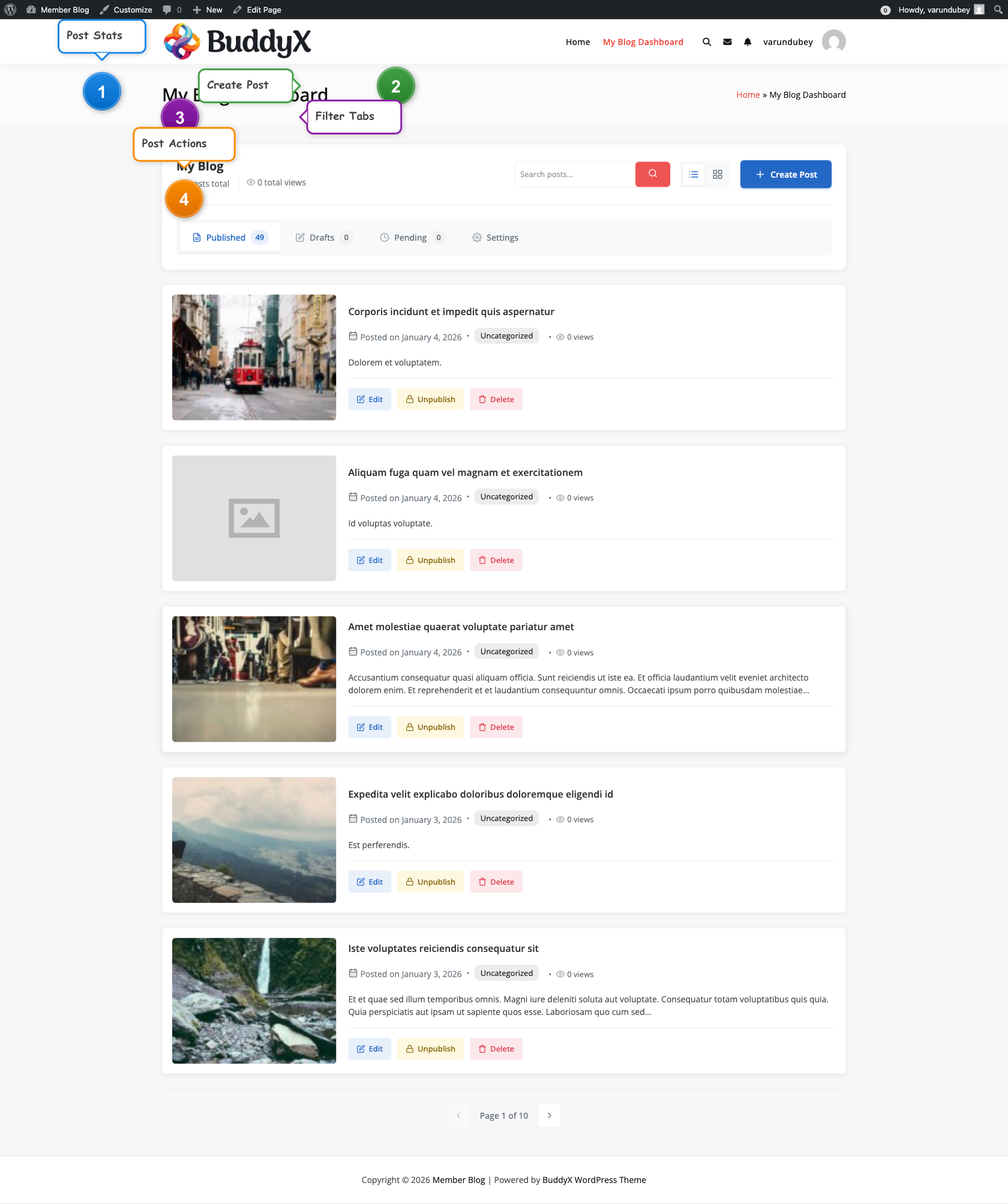This screenshot has height=1204, width=1008.
Task: Click Home breadcrumb link
Action: [748, 95]
